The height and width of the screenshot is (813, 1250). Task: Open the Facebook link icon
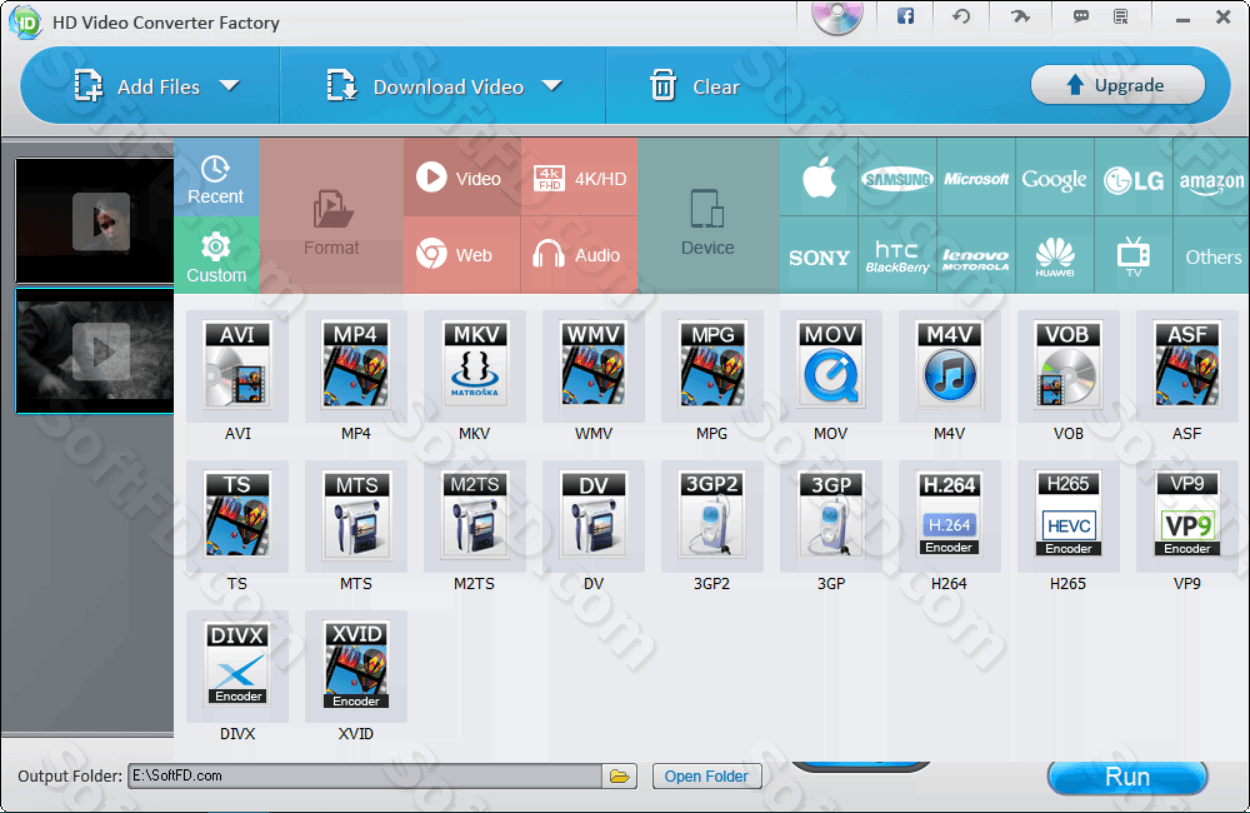906,16
